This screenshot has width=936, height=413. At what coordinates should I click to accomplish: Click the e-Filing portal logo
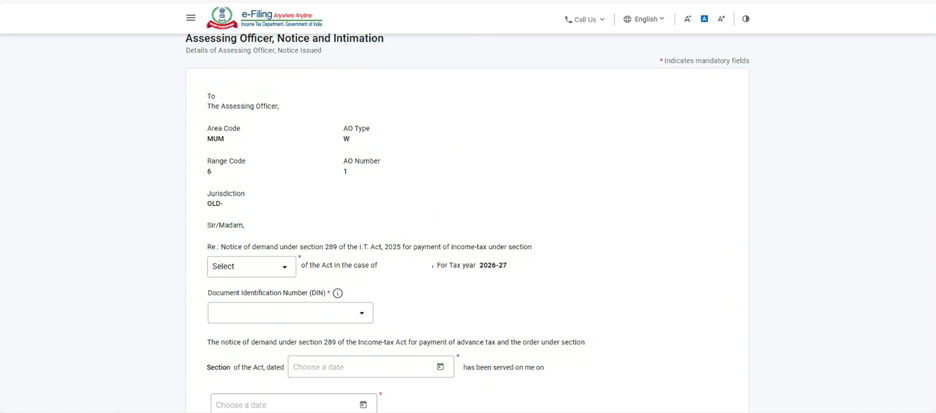[265, 18]
